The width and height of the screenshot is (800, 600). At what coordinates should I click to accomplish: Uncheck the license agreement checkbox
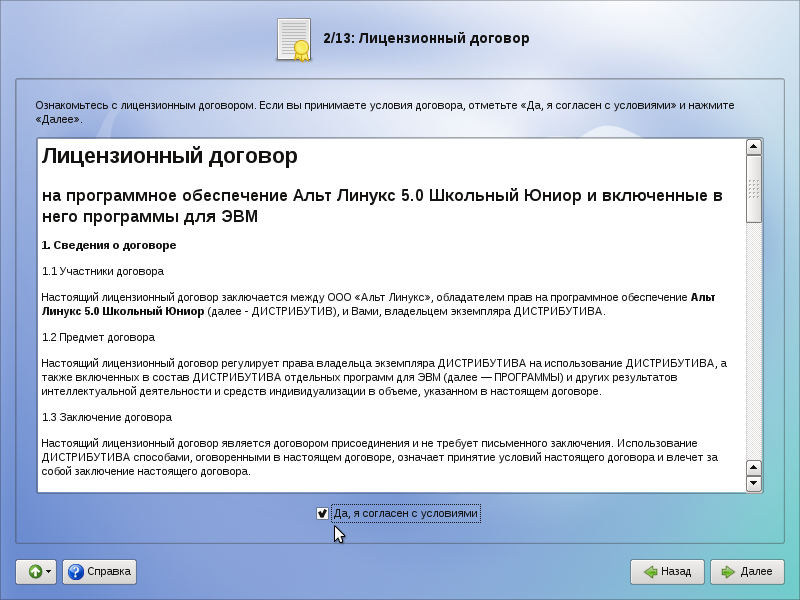pos(322,514)
